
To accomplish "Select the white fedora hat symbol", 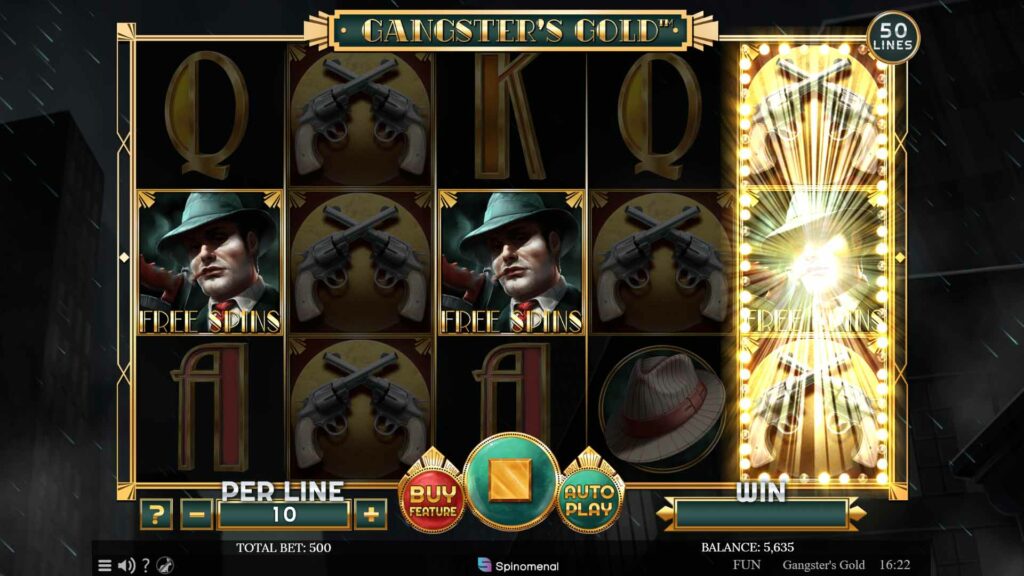I will 662,406.
